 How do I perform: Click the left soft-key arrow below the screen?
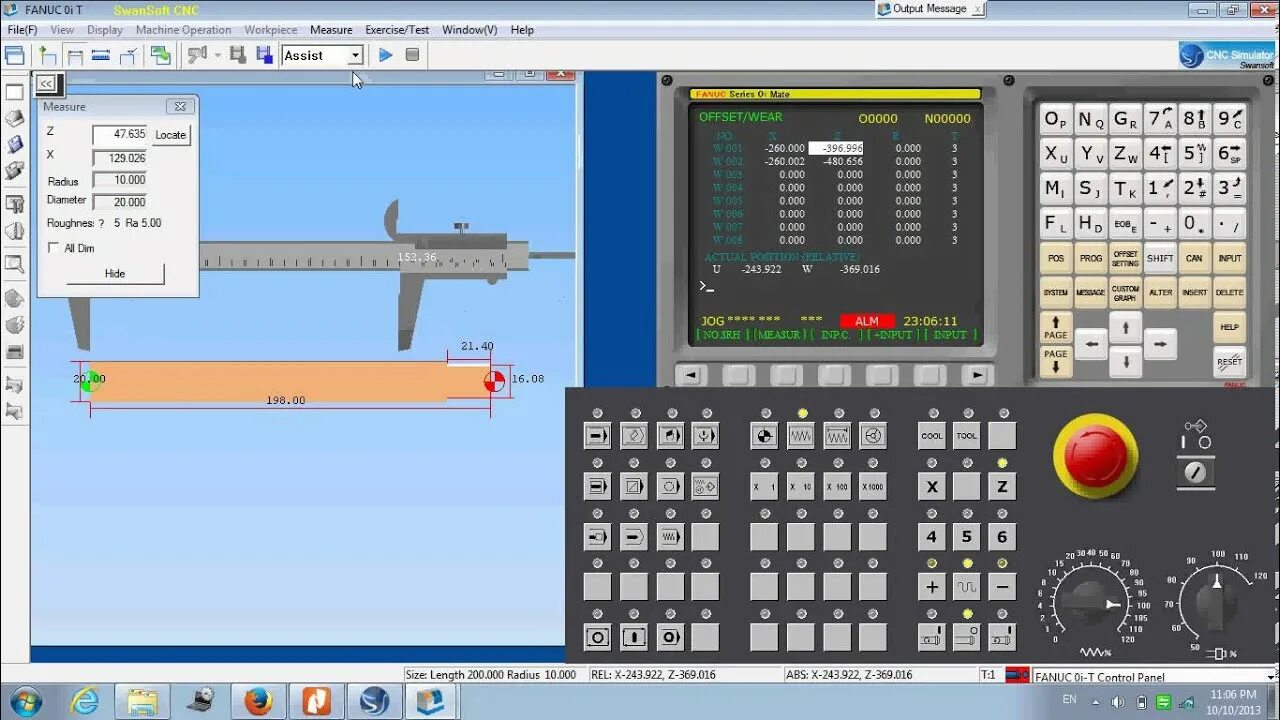pos(691,375)
